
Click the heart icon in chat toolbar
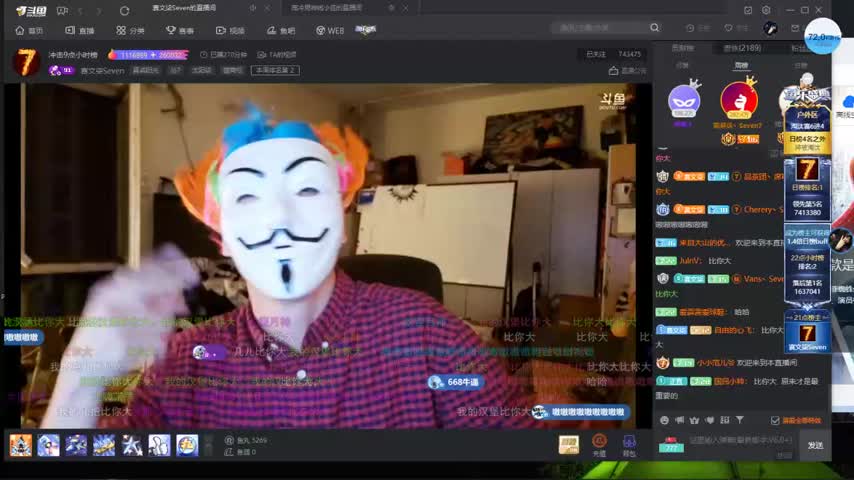[x=710, y=420]
